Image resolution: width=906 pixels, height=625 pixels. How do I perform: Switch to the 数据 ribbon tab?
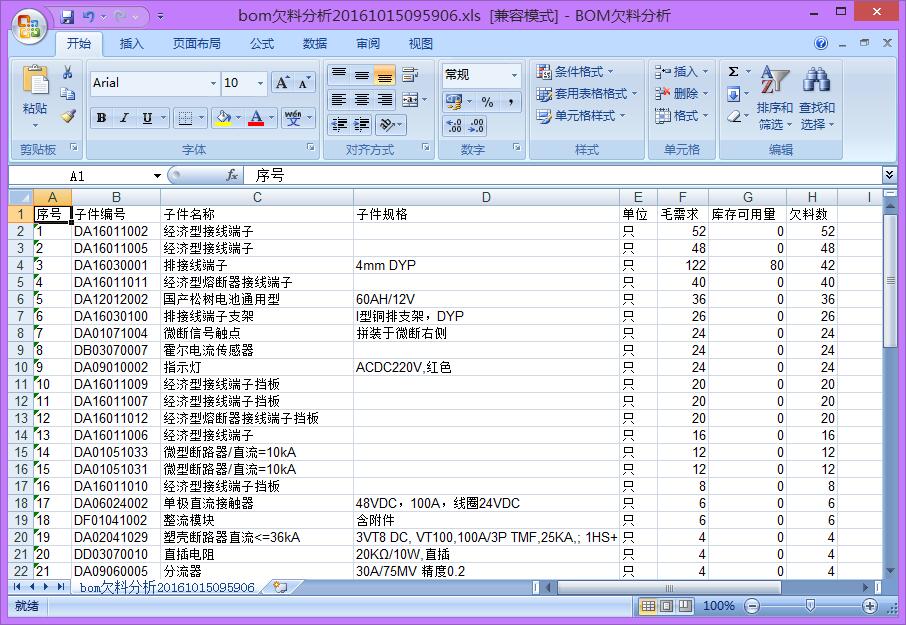pyautogui.click(x=313, y=43)
